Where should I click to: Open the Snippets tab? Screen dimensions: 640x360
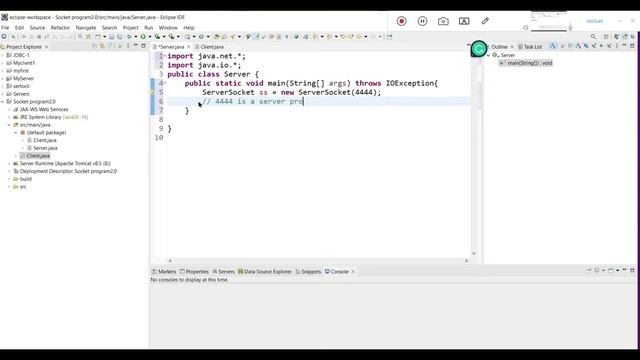(x=308, y=271)
